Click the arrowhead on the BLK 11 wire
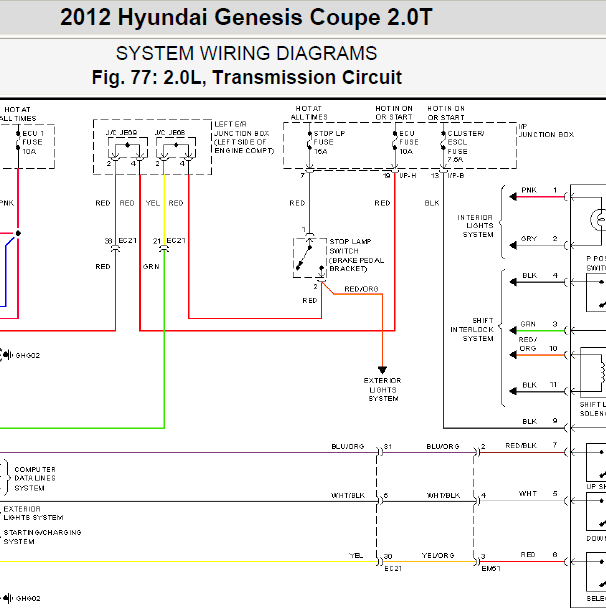The width and height of the screenshot is (606, 610). coord(513,391)
